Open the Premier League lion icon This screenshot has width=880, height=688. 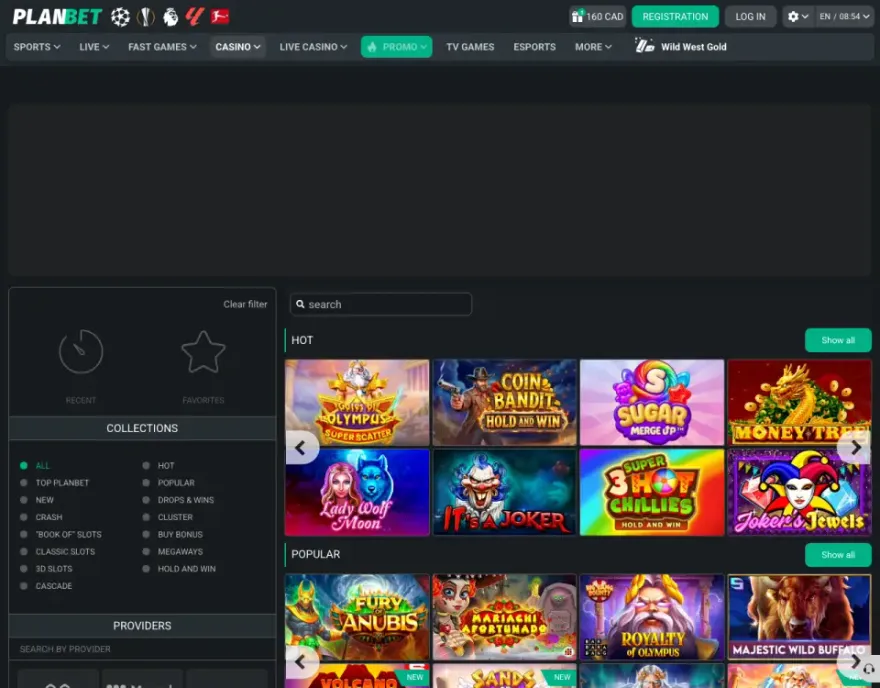(x=171, y=17)
